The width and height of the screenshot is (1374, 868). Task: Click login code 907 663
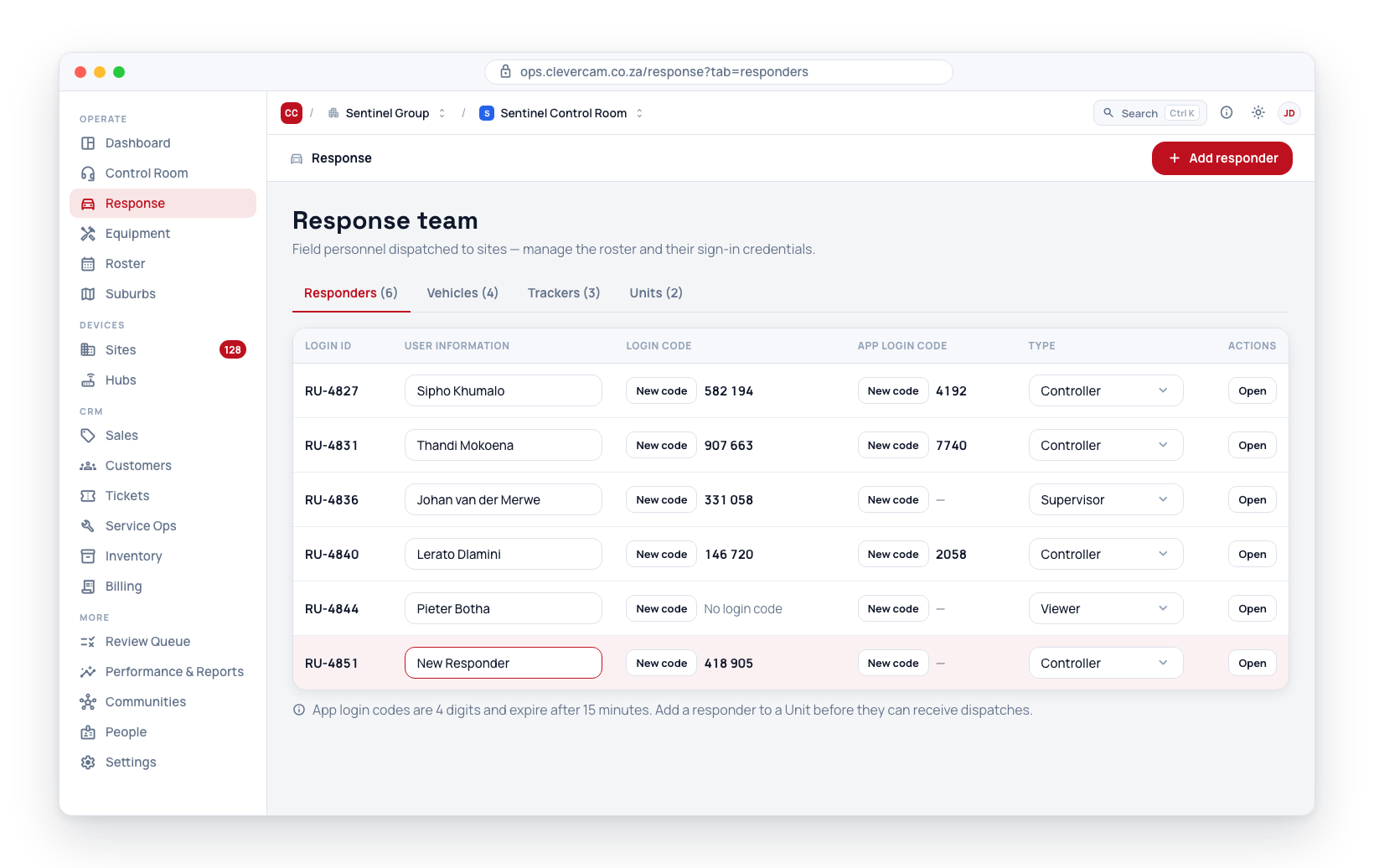point(729,446)
